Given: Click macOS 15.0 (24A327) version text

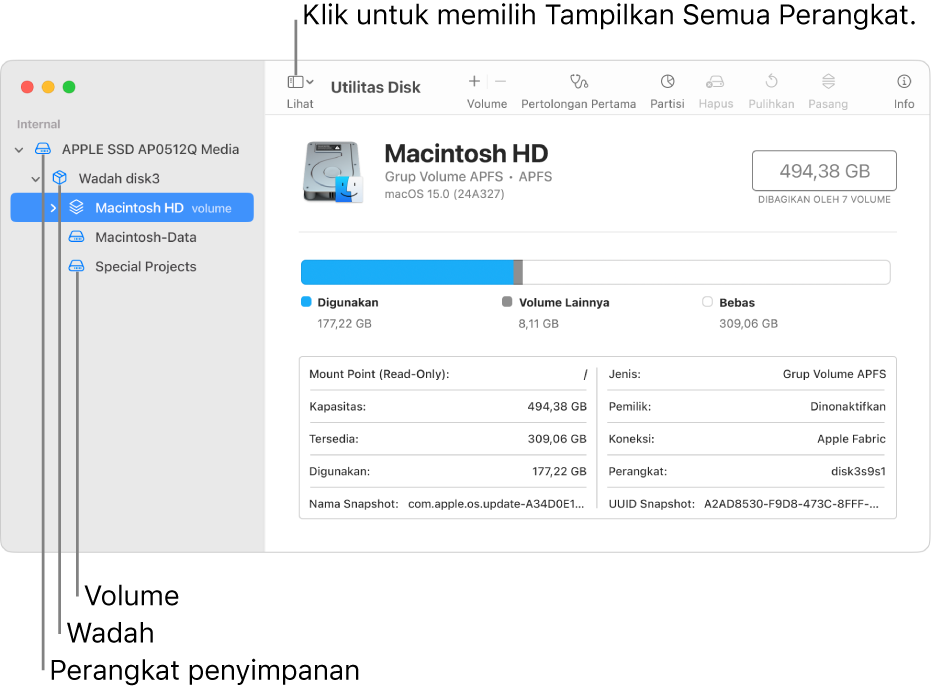Looking at the screenshot, I should pos(445,194).
